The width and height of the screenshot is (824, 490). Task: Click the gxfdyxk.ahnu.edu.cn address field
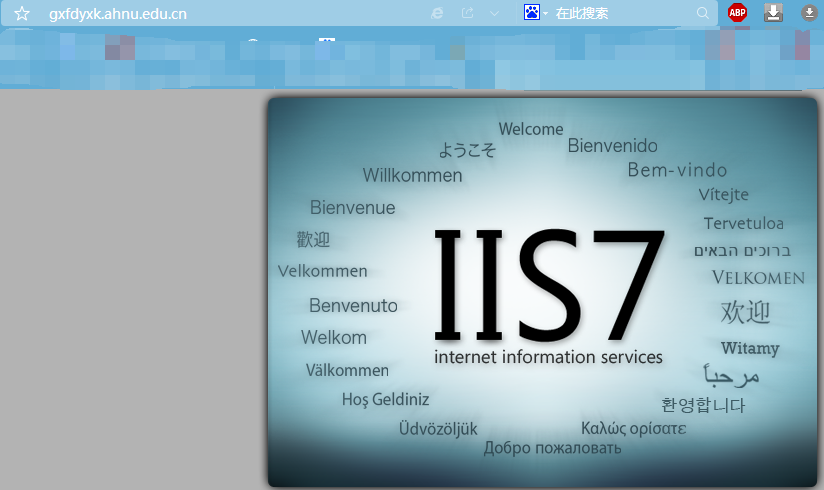coord(200,14)
